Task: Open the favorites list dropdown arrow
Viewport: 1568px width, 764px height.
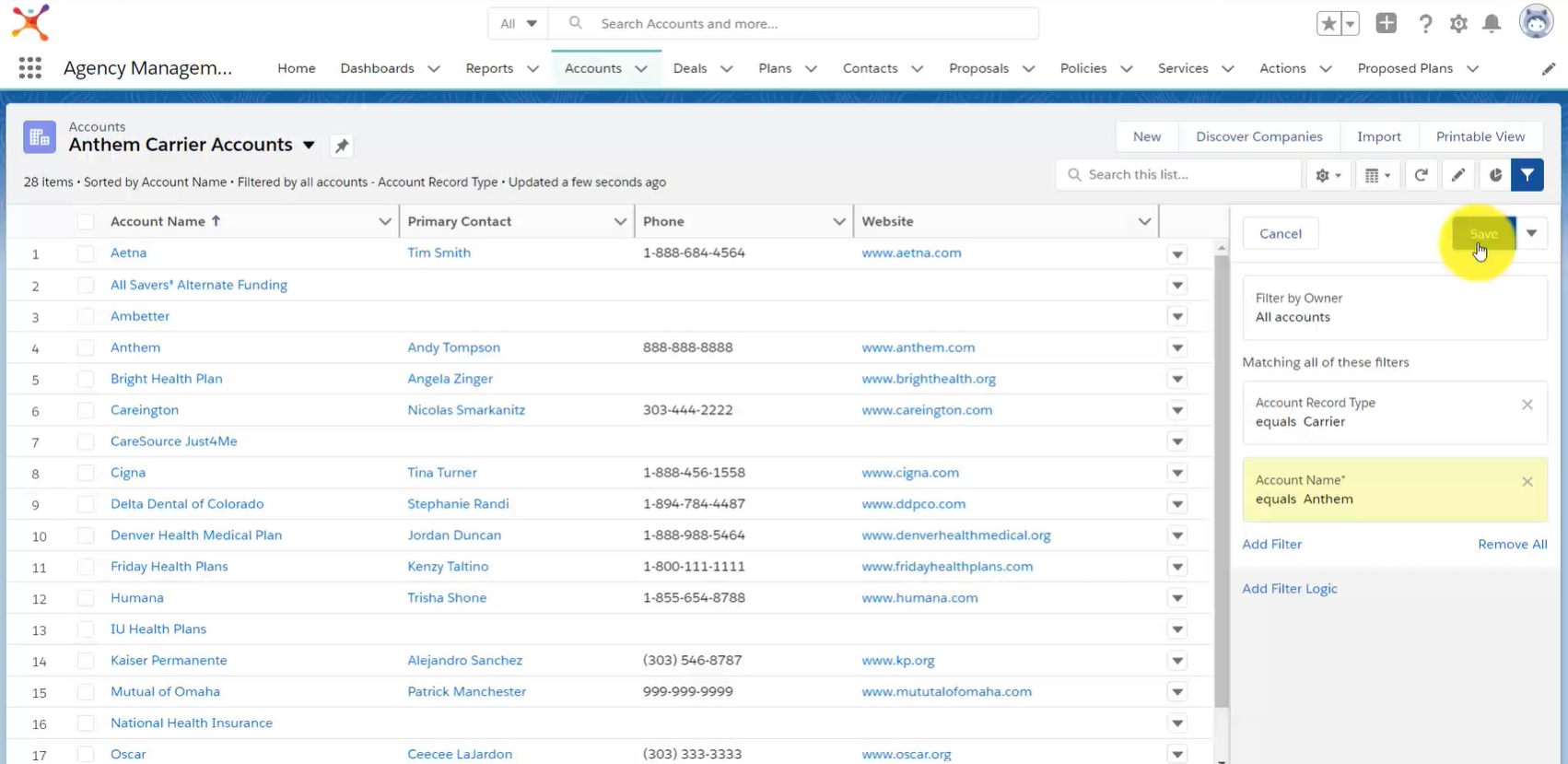Action: (1351, 24)
